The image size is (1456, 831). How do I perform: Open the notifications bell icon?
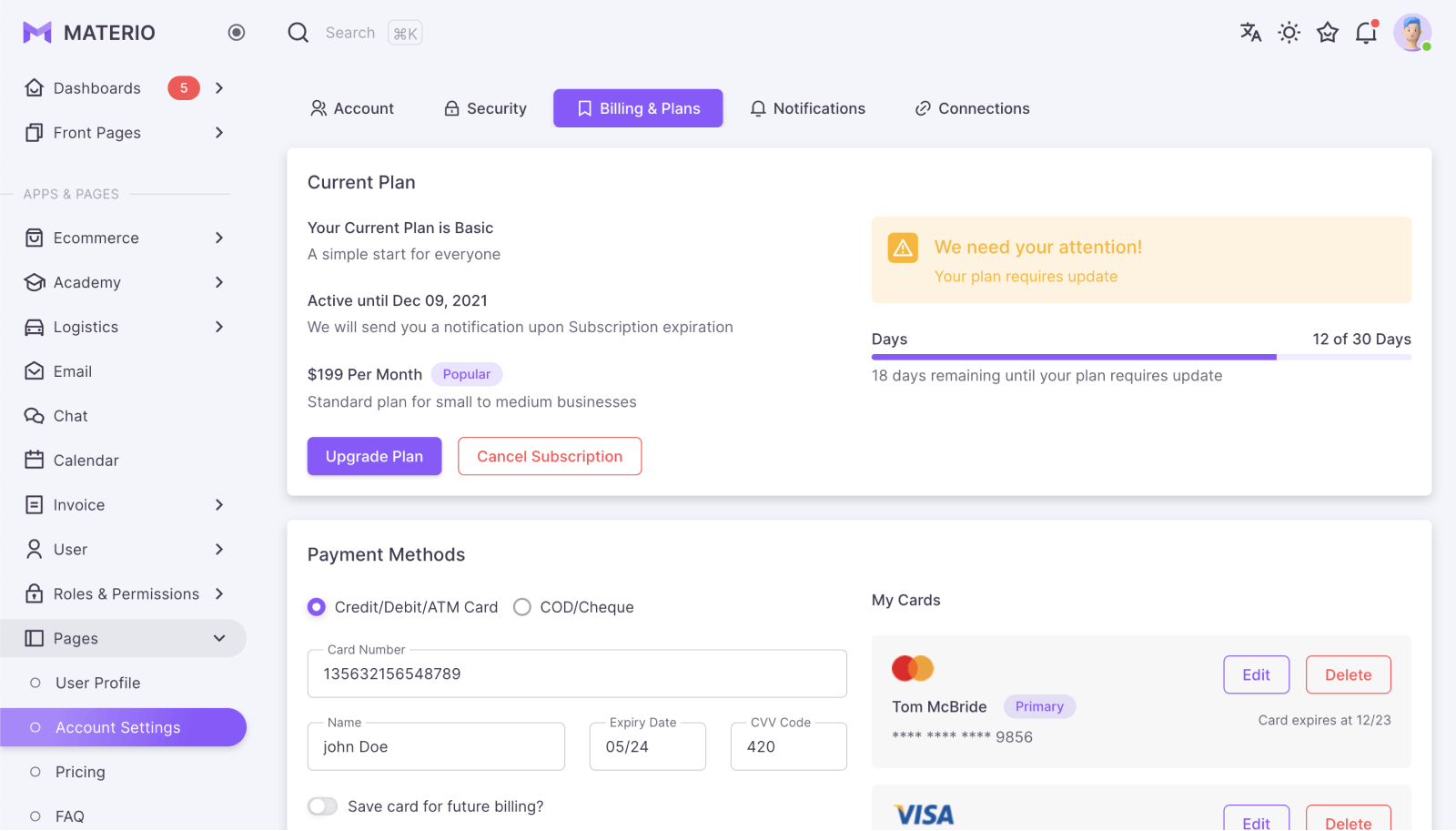[1366, 33]
